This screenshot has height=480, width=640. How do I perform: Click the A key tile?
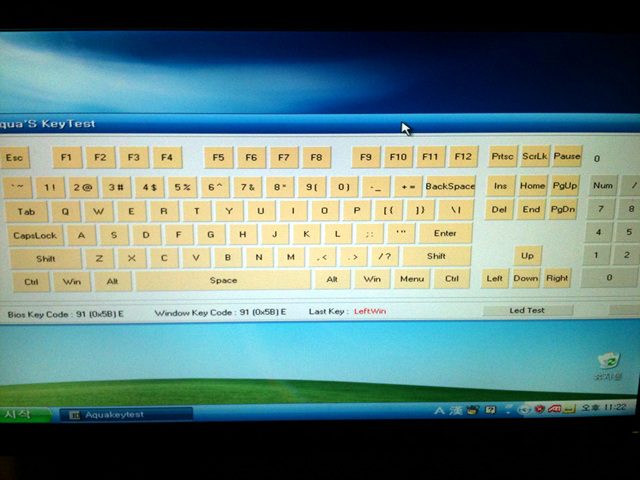pos(82,235)
